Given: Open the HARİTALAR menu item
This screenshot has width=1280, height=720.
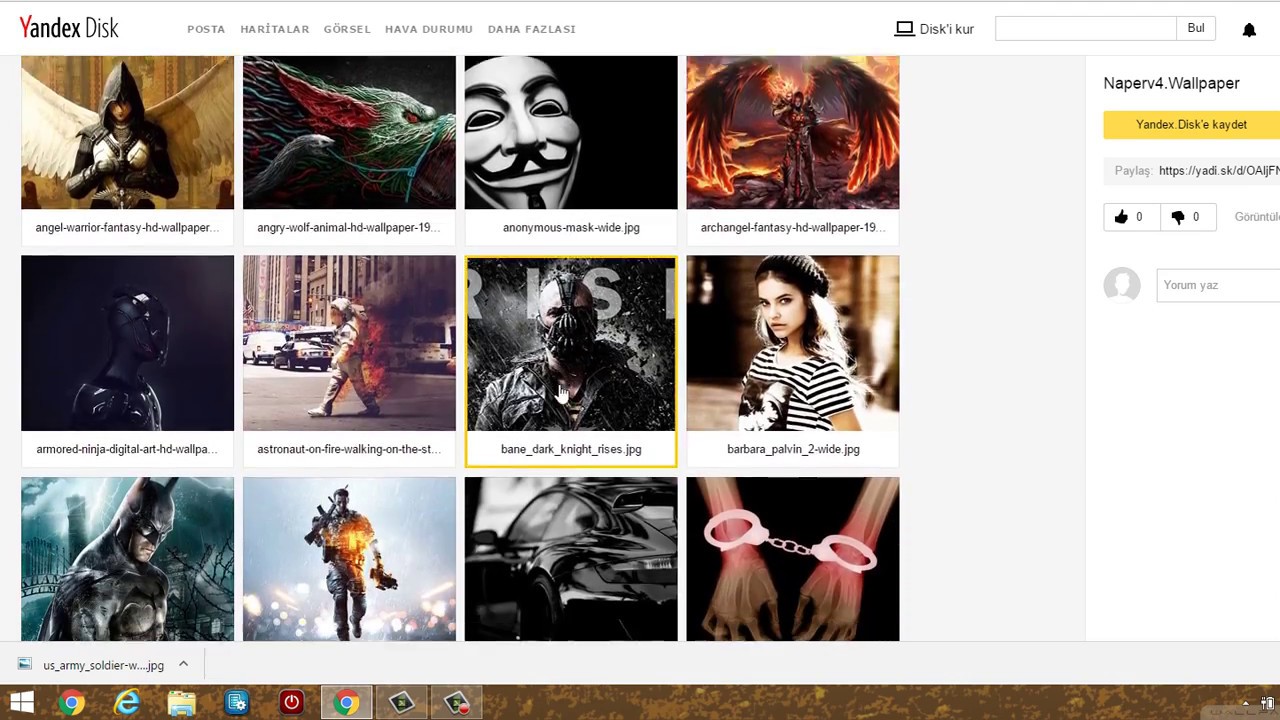Looking at the screenshot, I should tap(275, 29).
